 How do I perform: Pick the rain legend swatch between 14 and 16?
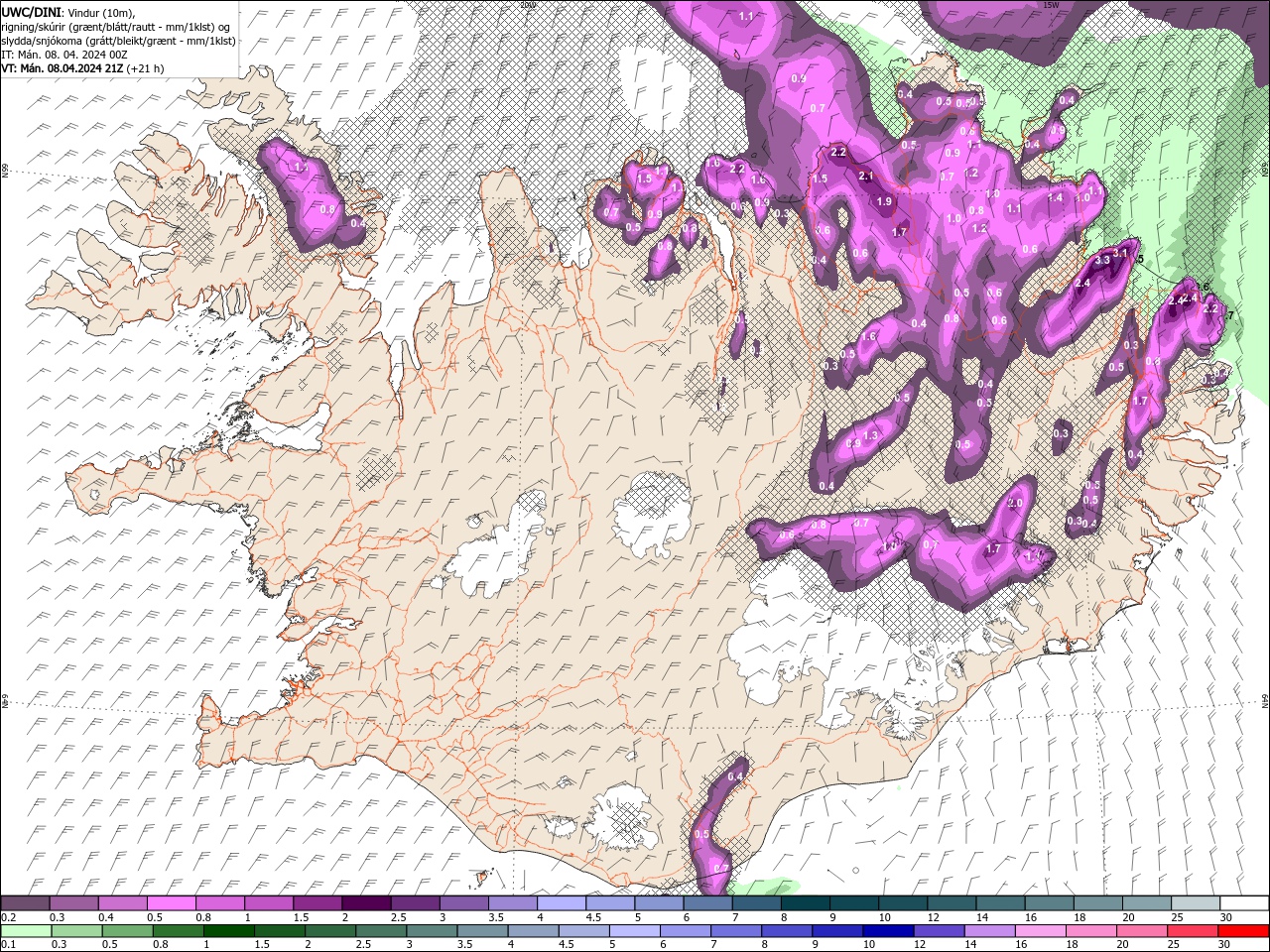(991, 931)
